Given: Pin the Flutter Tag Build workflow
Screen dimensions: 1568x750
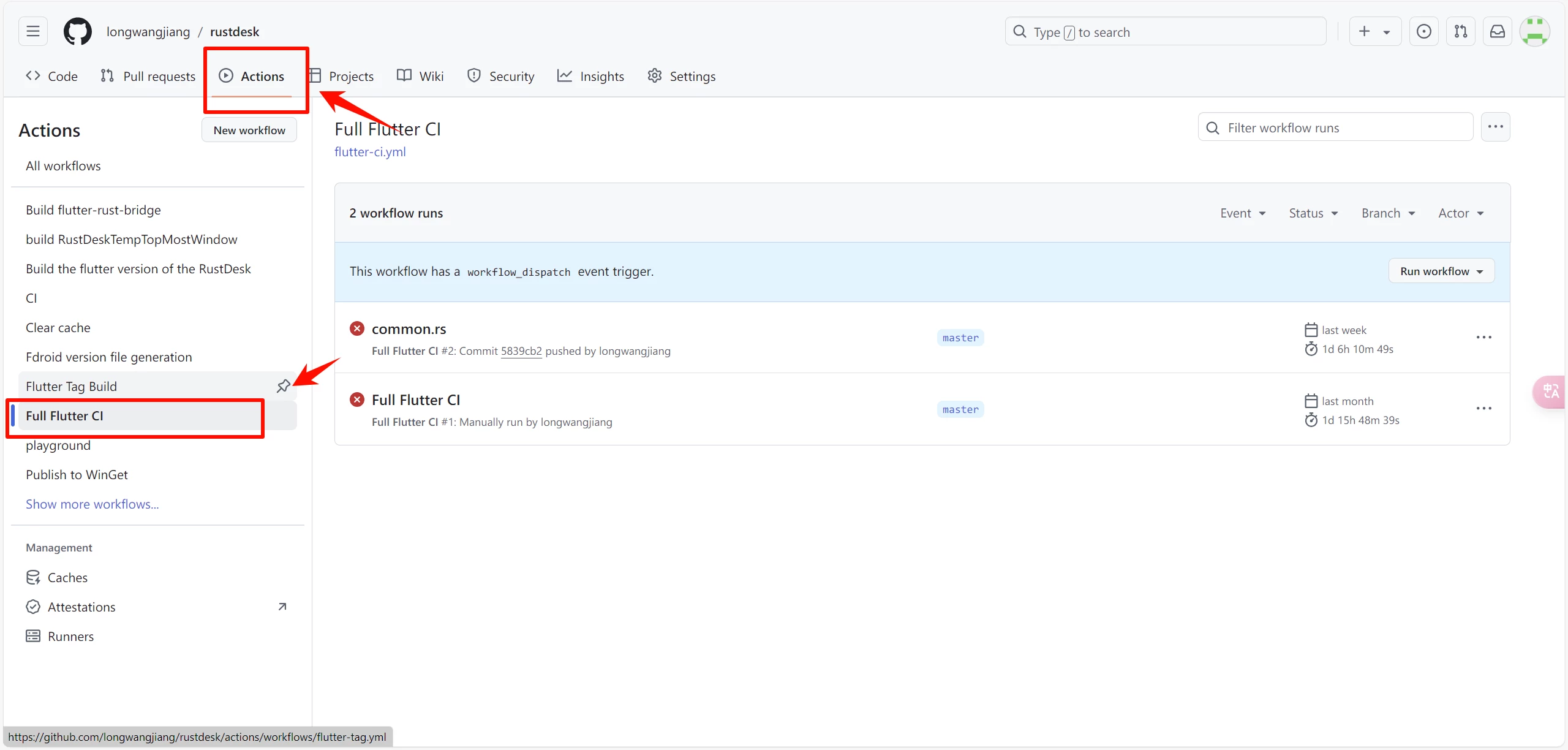Looking at the screenshot, I should click(283, 386).
